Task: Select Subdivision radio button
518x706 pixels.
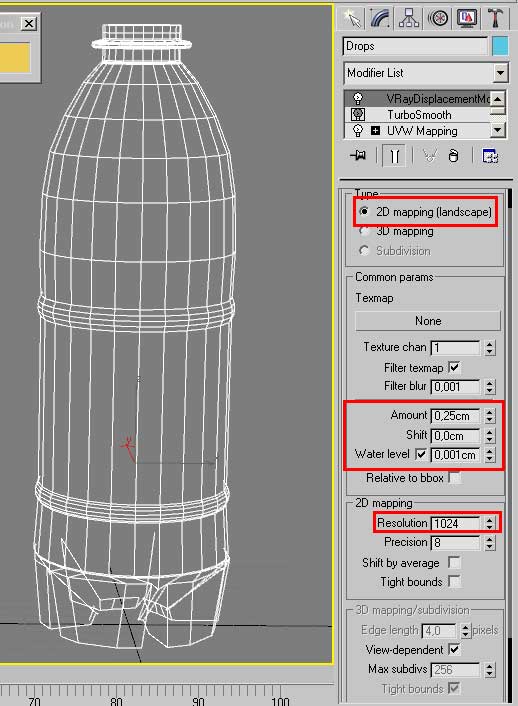Action: click(x=364, y=251)
